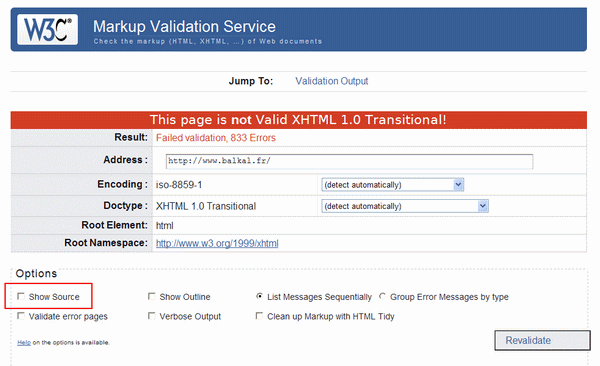Click the 'Options' section heading

click(x=36, y=274)
